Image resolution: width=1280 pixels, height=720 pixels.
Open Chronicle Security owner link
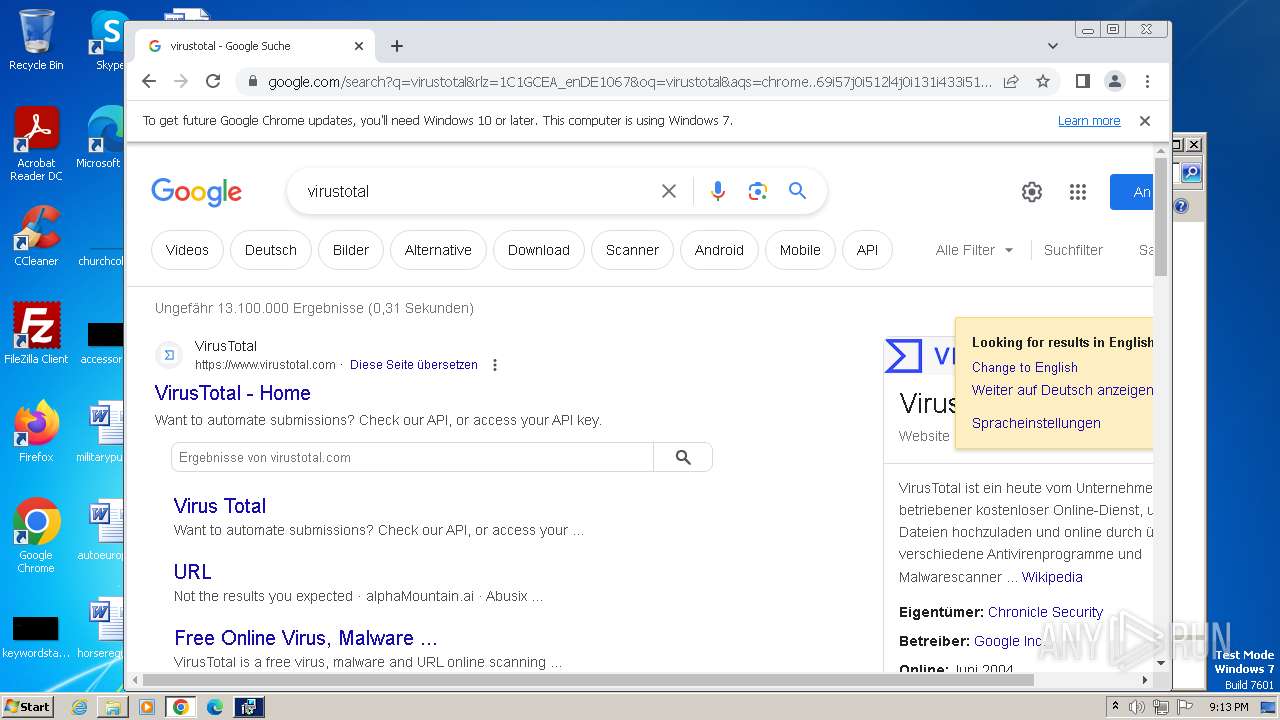coord(1045,612)
